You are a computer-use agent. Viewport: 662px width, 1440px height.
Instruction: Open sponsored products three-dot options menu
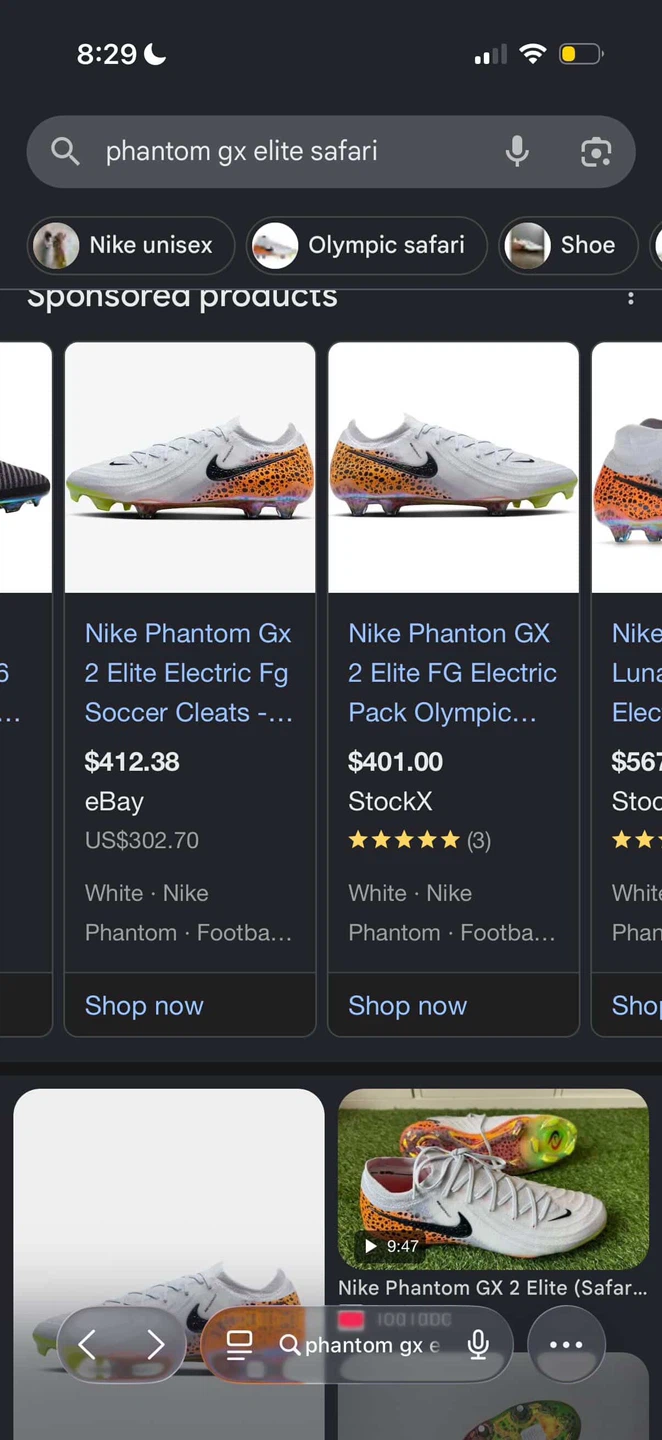[630, 298]
